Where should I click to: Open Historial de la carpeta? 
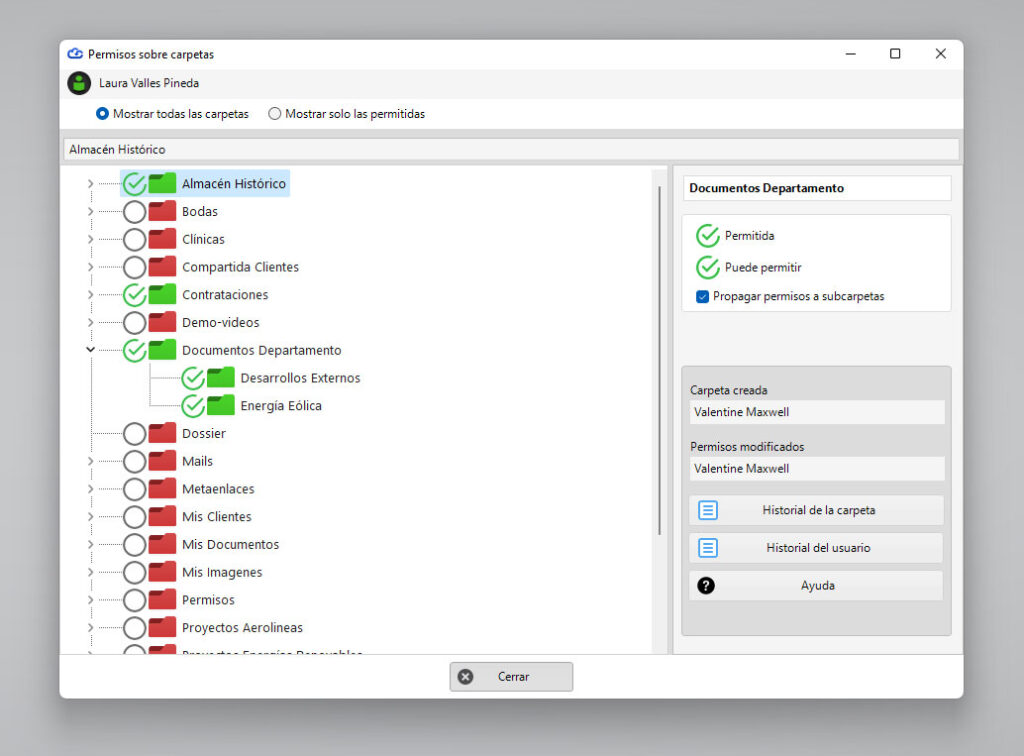click(x=816, y=510)
